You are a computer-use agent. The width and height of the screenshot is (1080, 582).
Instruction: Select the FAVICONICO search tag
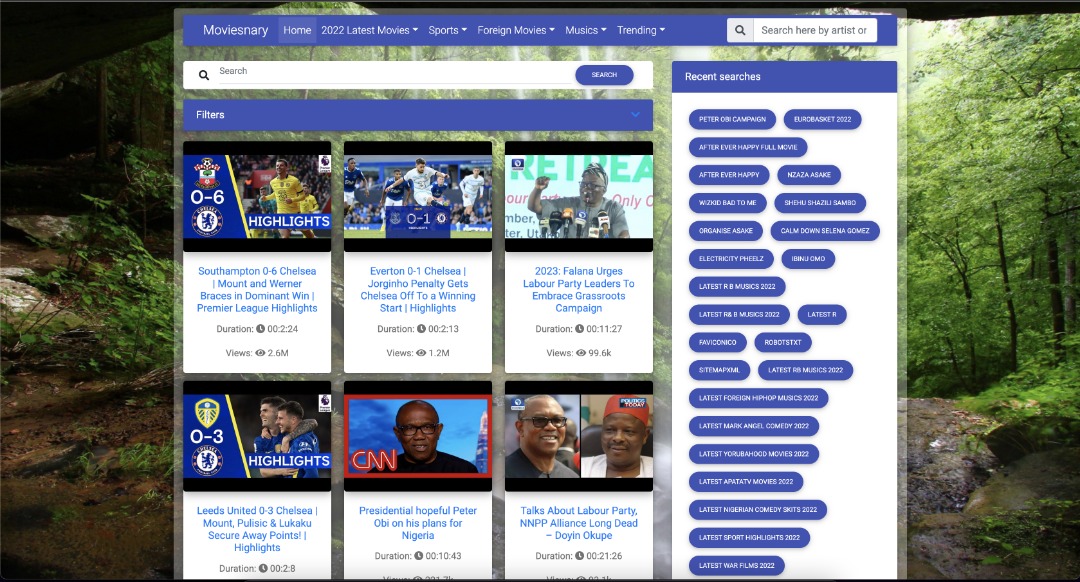pyautogui.click(x=718, y=342)
